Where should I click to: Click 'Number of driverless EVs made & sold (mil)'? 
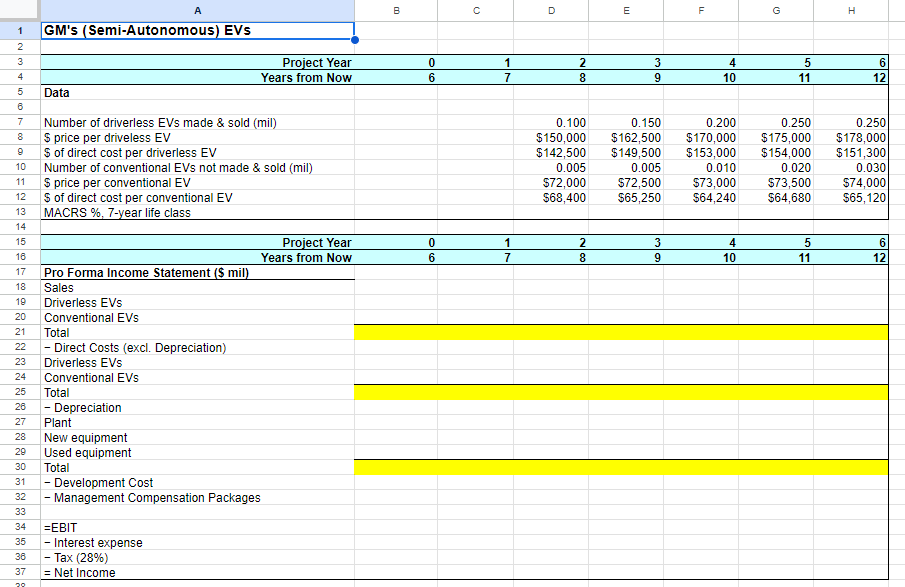tap(160, 122)
